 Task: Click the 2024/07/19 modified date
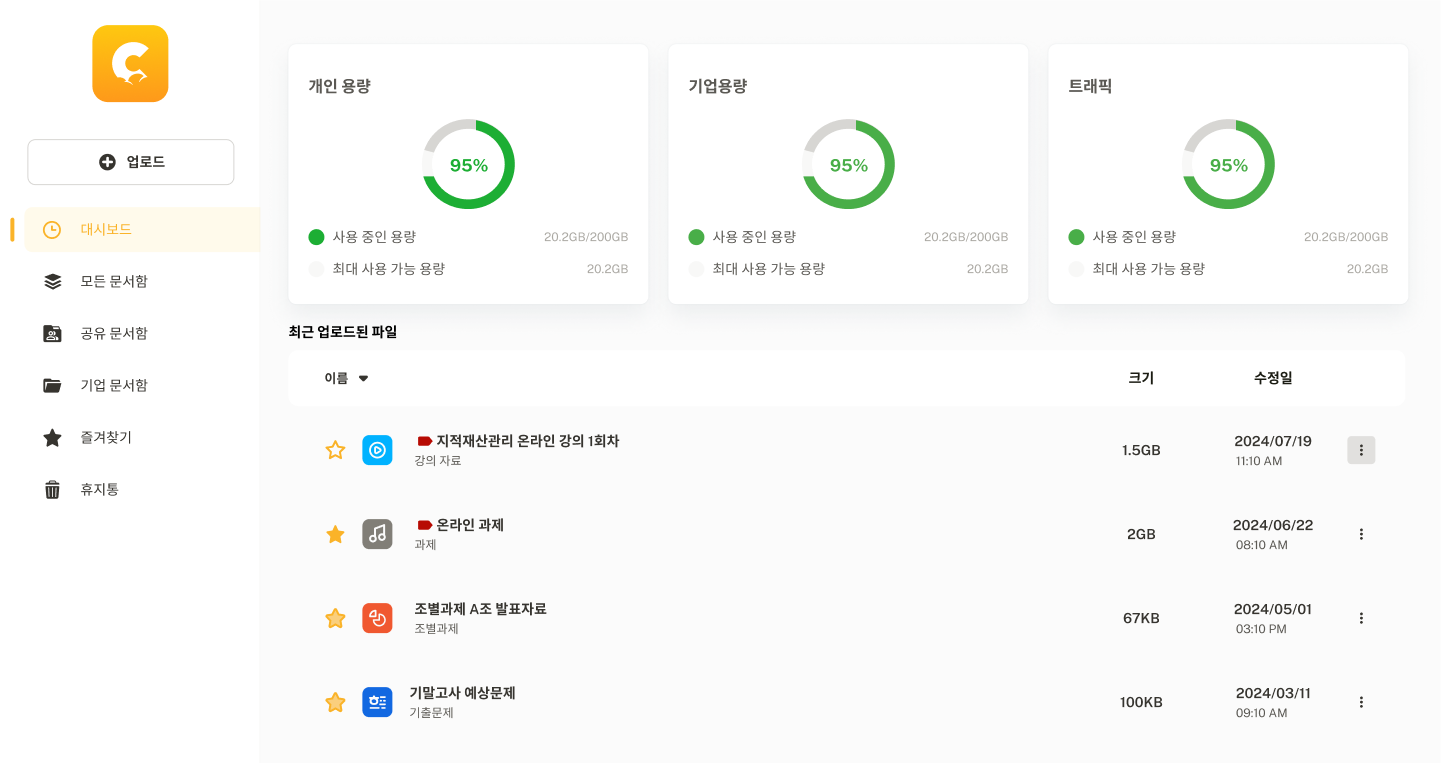click(x=1273, y=441)
